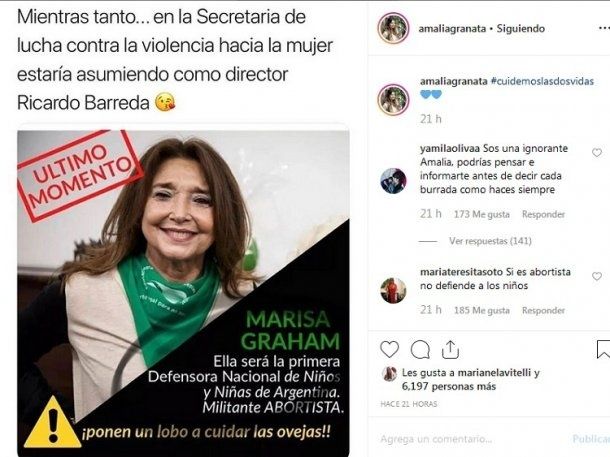610x457 pixels.
Task: Reply to yamilaolivaa's comment via Responder
Action: (x=543, y=214)
